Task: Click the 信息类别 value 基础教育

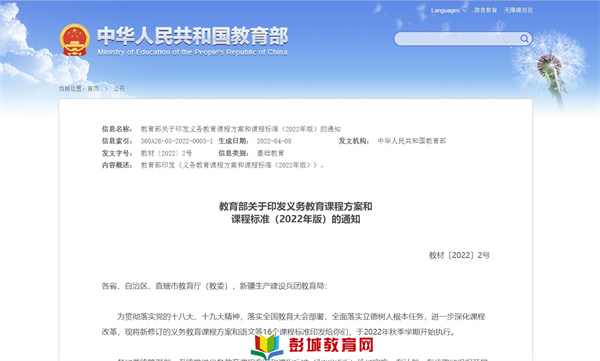Action: coord(270,153)
